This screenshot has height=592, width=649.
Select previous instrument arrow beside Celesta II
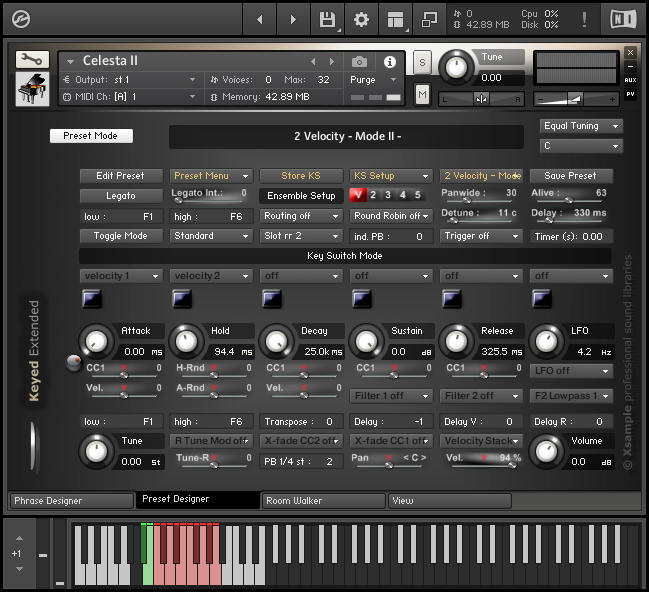[x=313, y=62]
